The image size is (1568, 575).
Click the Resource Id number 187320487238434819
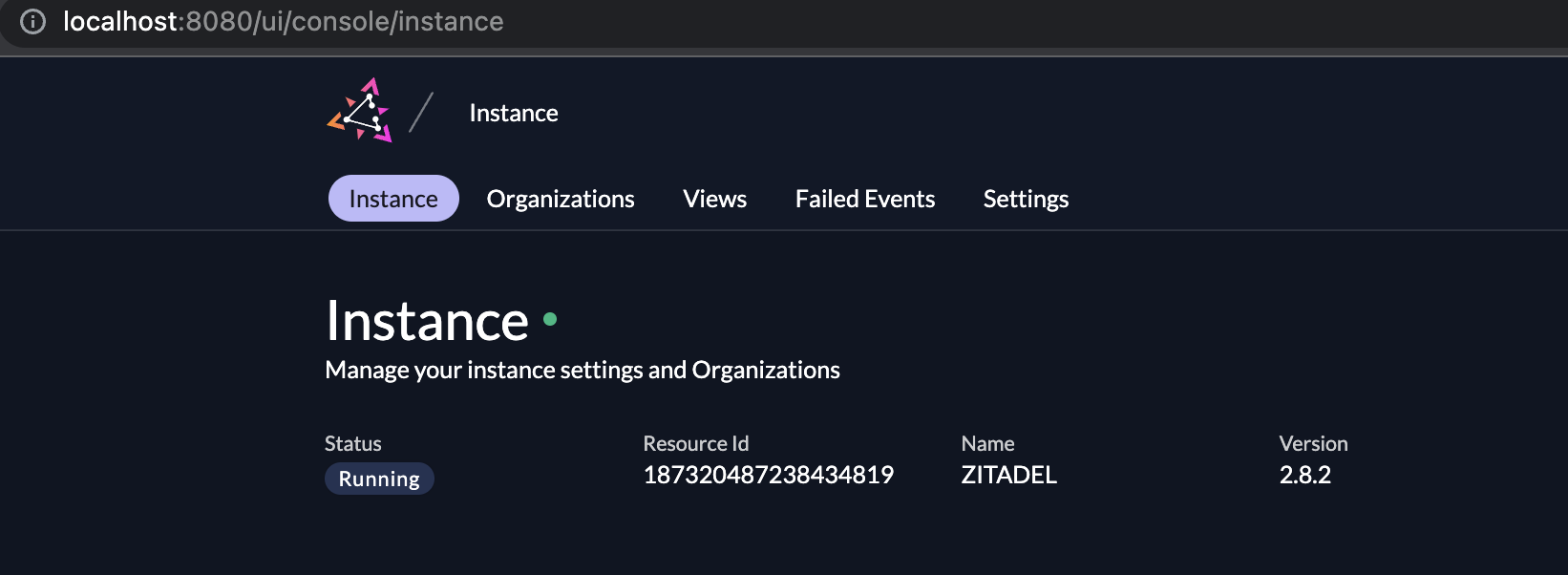(769, 475)
